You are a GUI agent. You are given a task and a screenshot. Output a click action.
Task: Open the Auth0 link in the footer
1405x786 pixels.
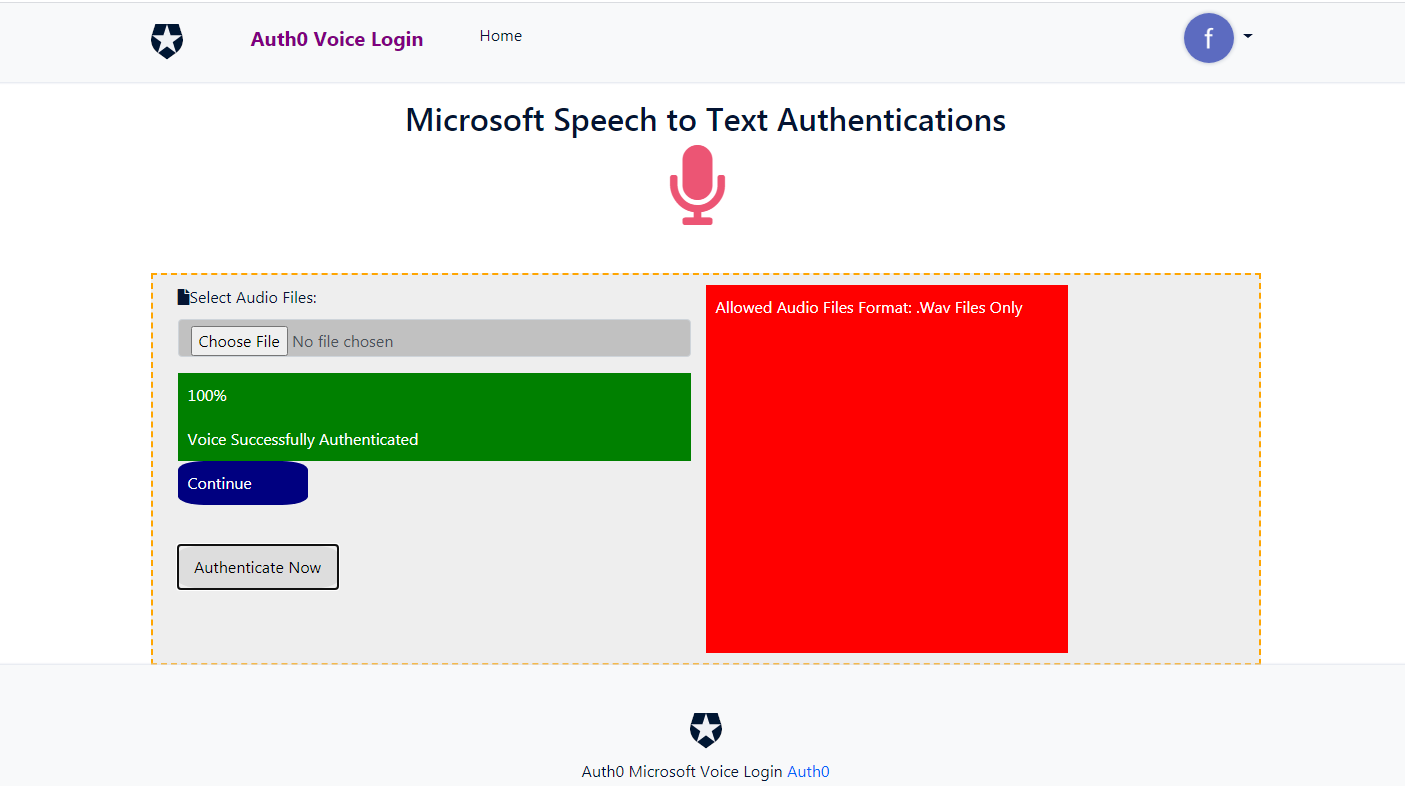pyautogui.click(x=808, y=771)
